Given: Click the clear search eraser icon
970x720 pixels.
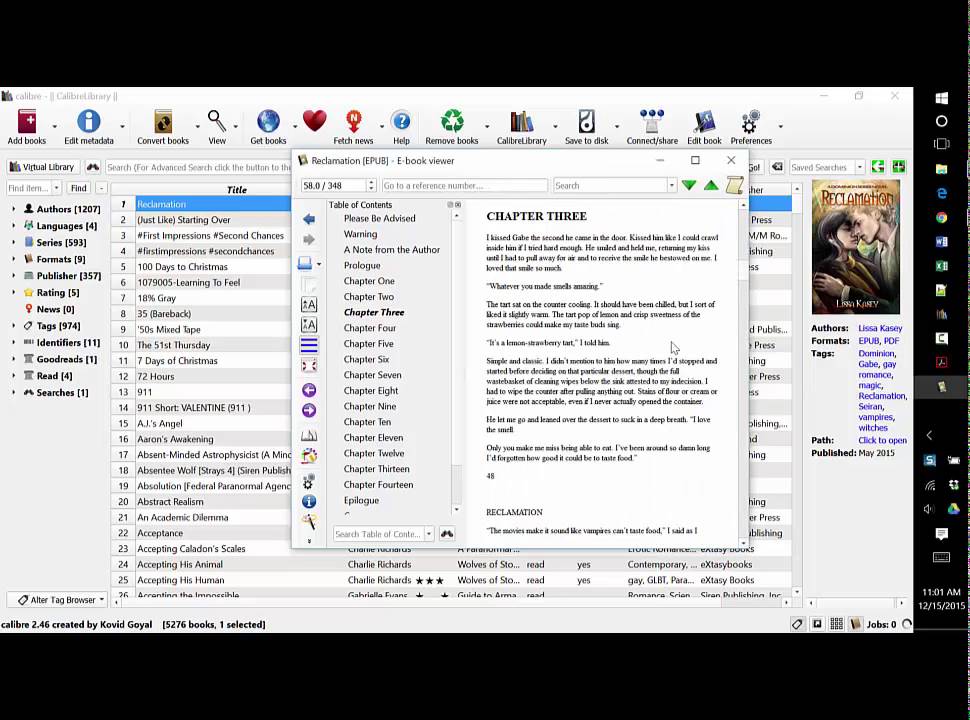Looking at the screenshot, I should tap(777, 167).
